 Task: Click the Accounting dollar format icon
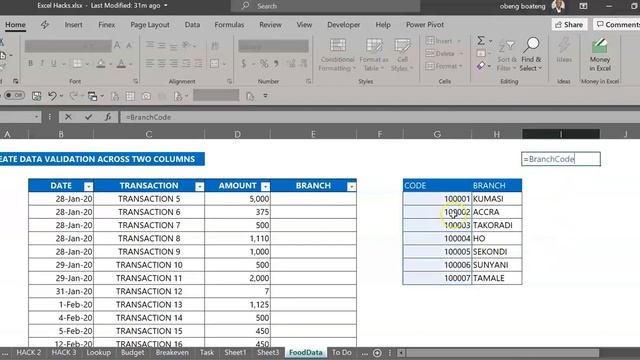(244, 64)
